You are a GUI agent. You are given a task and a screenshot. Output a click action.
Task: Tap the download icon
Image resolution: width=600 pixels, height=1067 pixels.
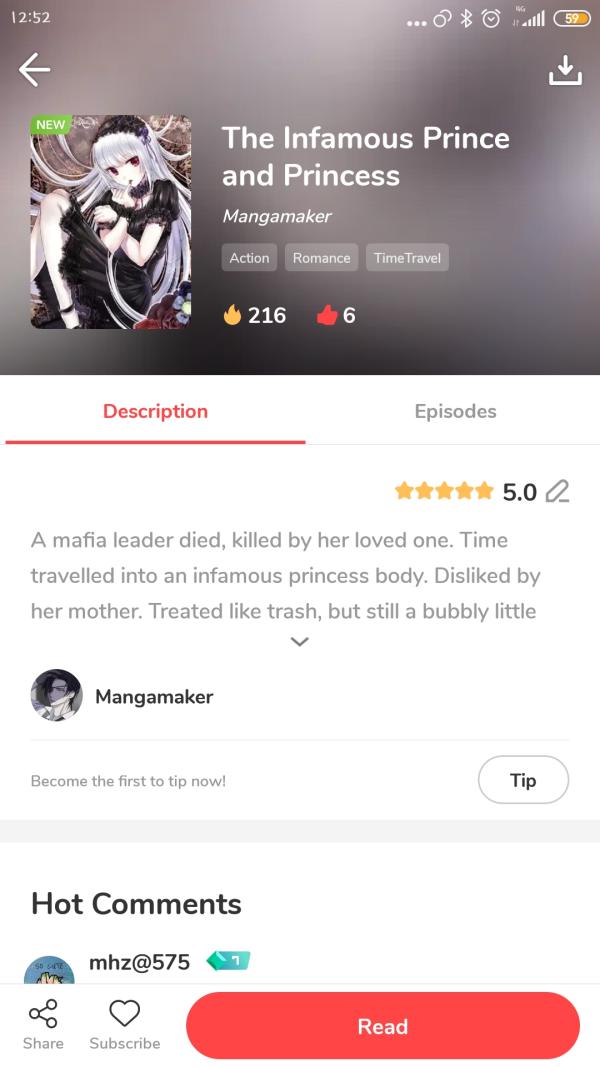pyautogui.click(x=565, y=71)
